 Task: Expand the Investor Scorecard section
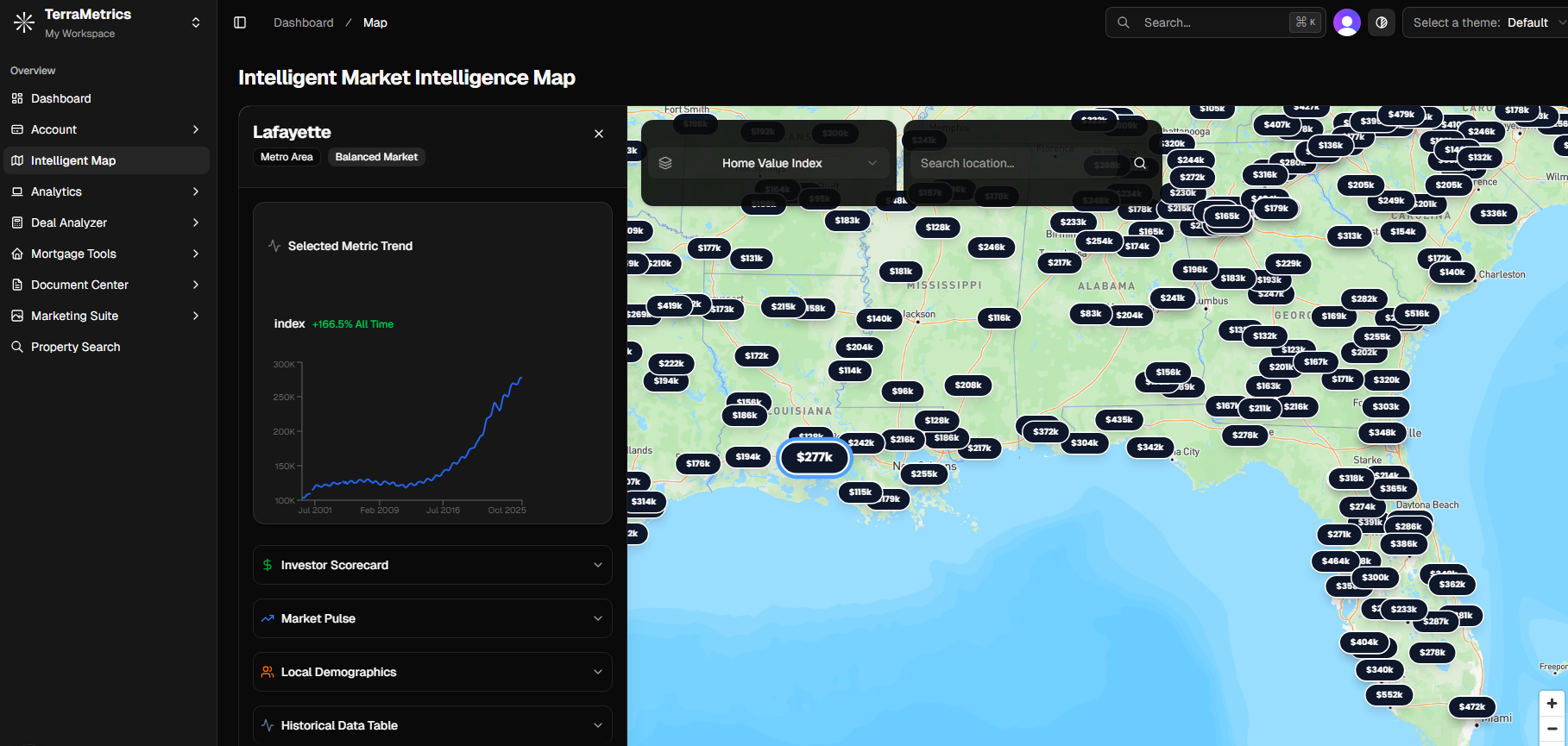pyautogui.click(x=432, y=565)
